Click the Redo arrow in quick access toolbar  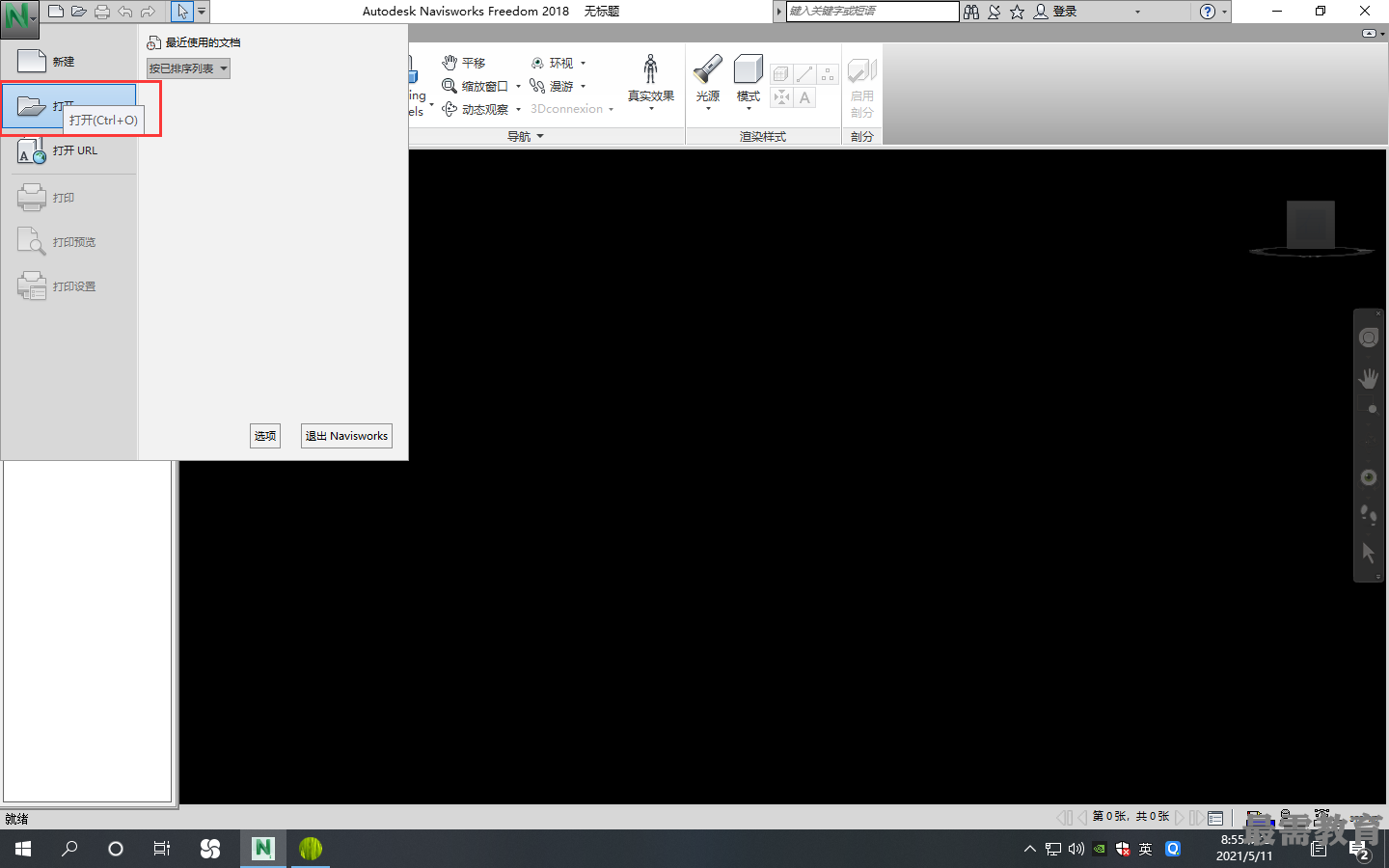[148, 12]
